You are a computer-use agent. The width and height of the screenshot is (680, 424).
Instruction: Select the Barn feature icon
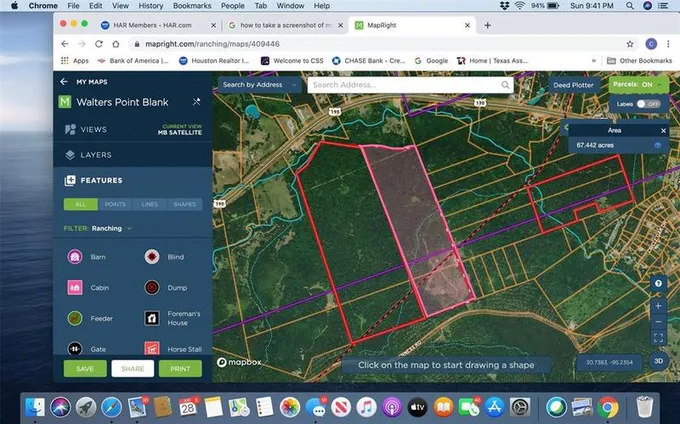[x=75, y=257]
